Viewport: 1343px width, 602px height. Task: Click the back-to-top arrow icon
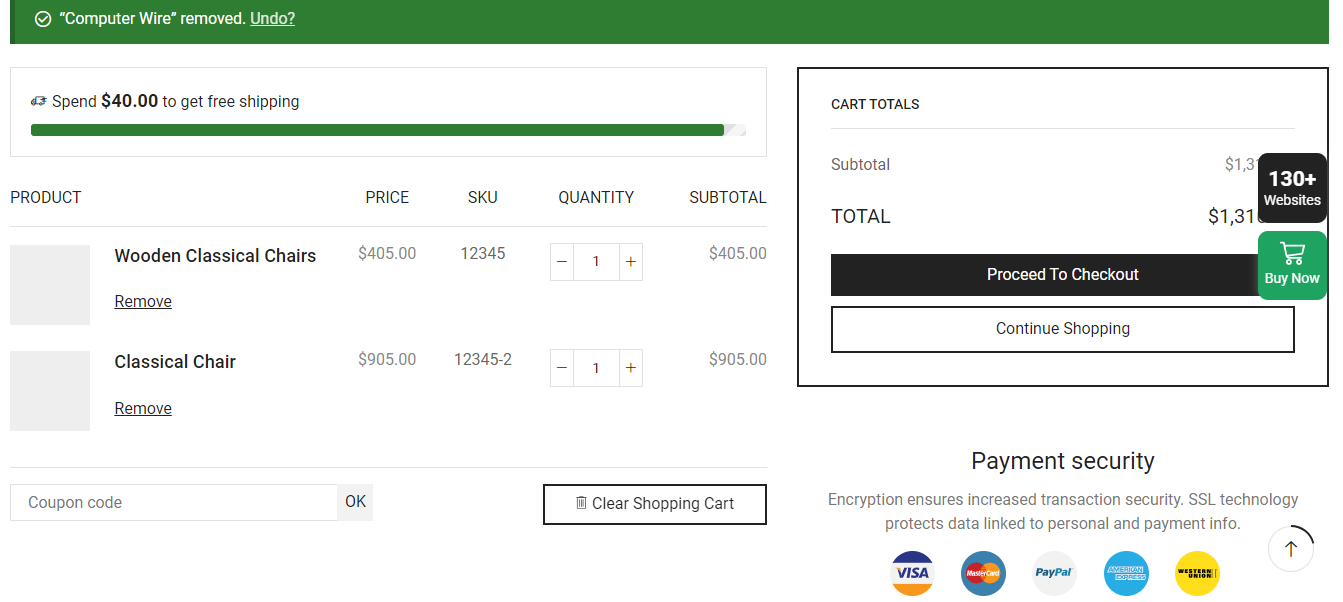coord(1291,549)
